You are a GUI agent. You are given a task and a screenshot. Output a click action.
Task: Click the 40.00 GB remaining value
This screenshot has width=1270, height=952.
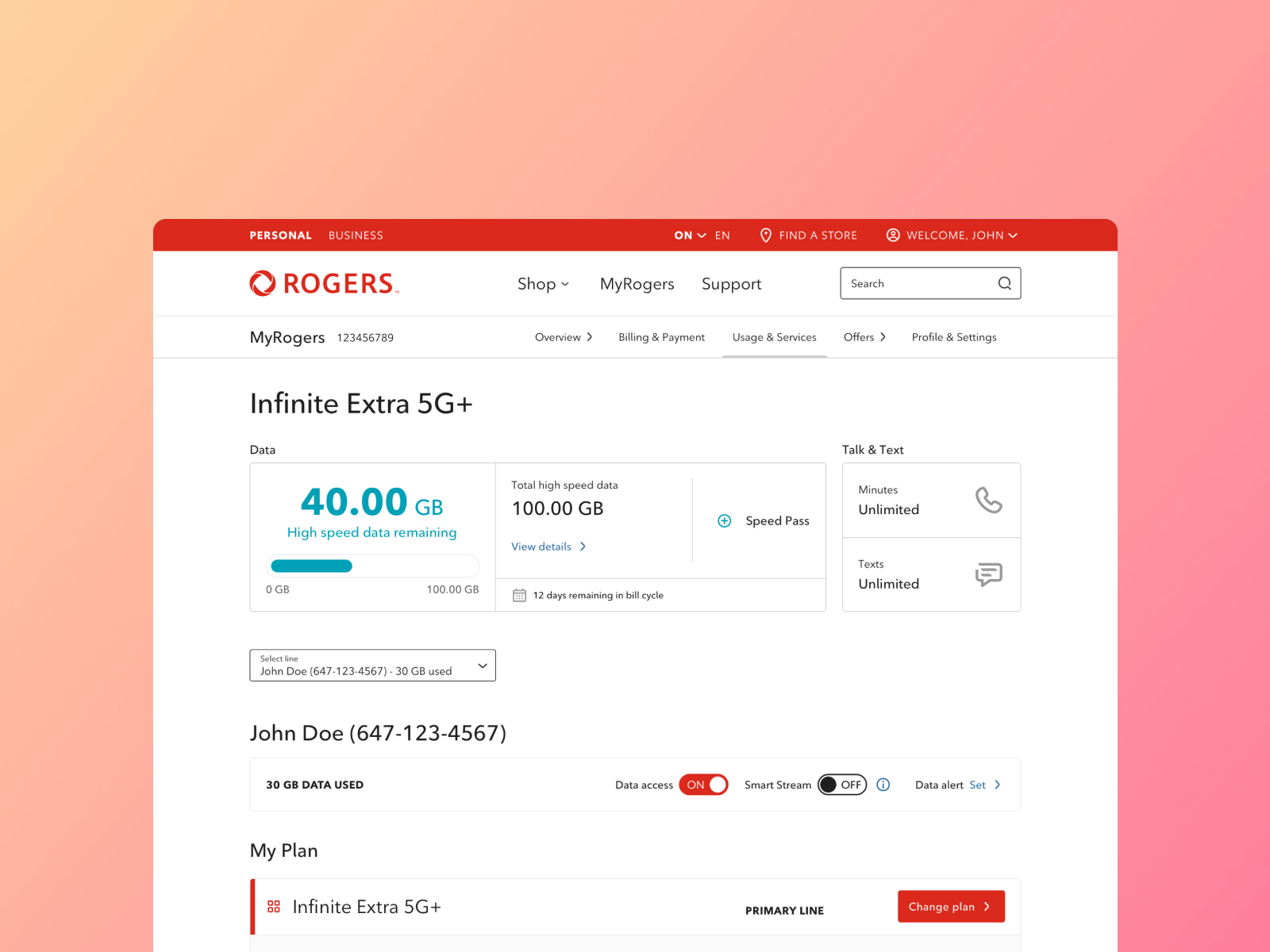[x=371, y=502]
